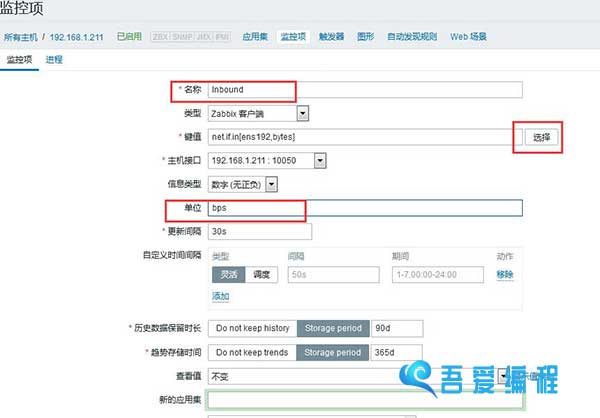Screen dimensions: 600x418
Task: Click 添加 to add an interval
Action: 221,296
